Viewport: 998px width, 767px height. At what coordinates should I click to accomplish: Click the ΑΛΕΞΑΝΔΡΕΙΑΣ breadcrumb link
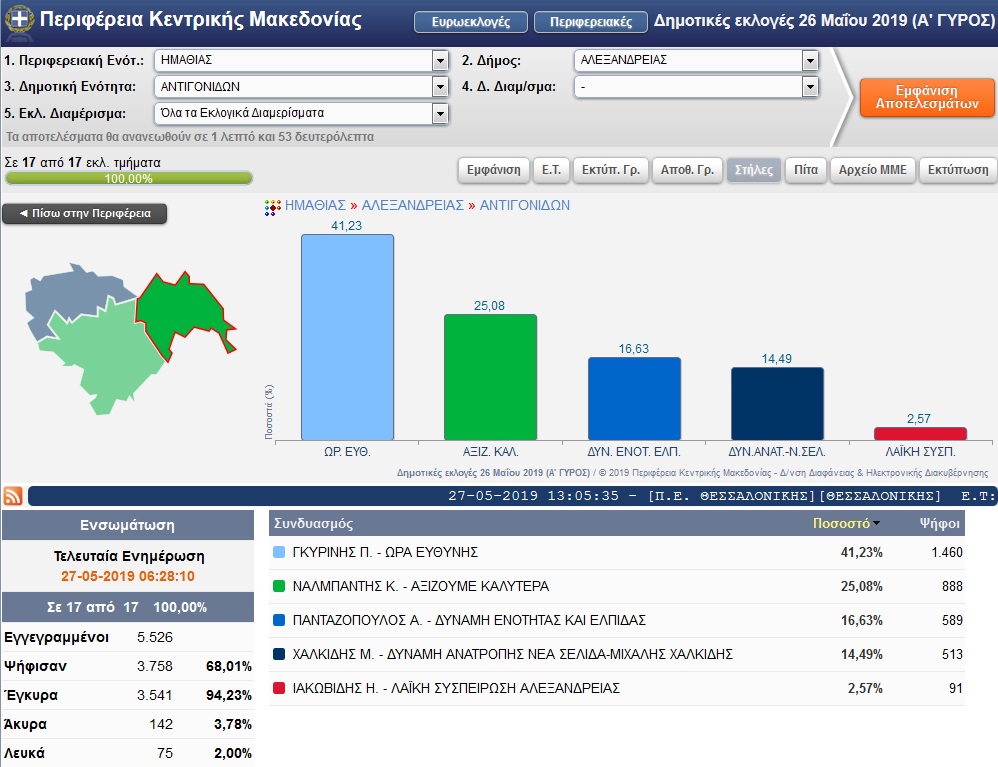[x=412, y=206]
